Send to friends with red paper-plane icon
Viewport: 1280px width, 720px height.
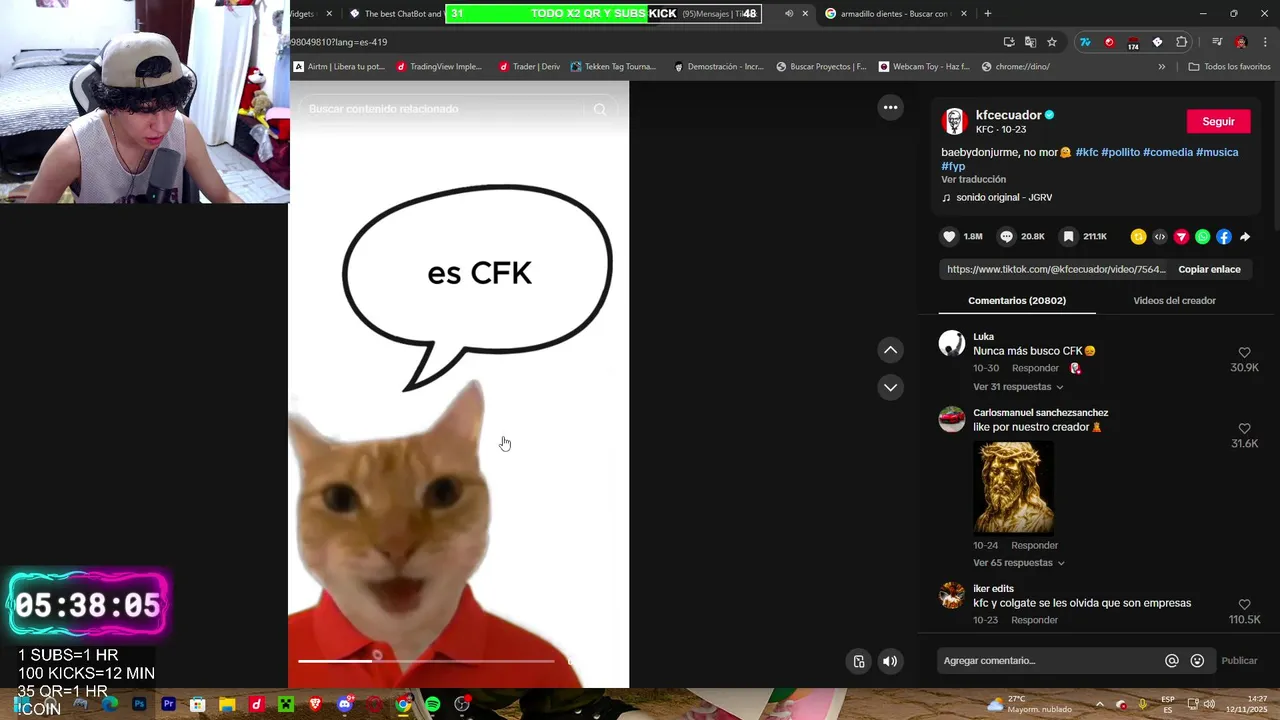(x=1181, y=237)
